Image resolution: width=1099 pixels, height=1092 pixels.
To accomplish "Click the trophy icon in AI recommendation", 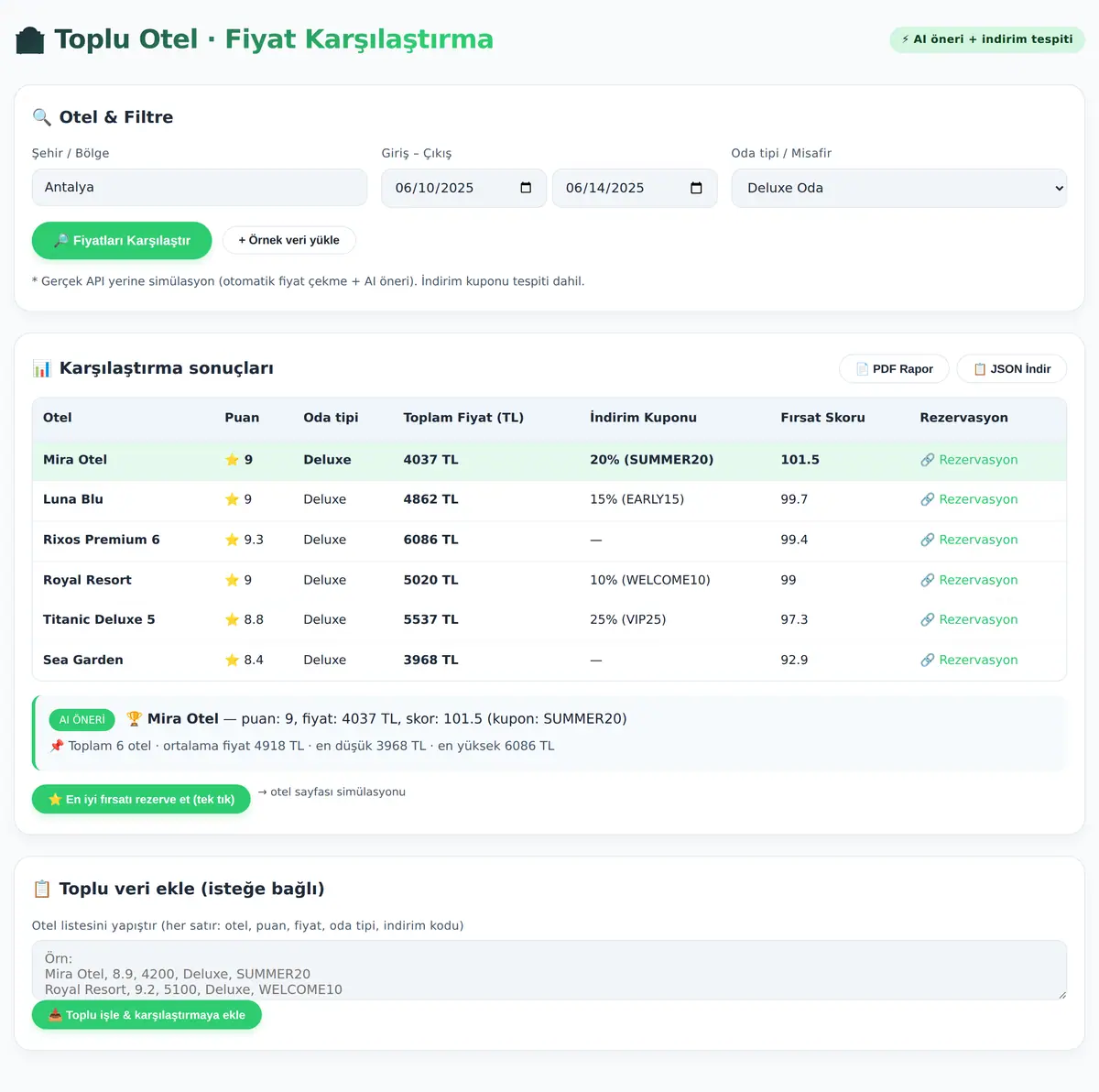I will coord(134,719).
